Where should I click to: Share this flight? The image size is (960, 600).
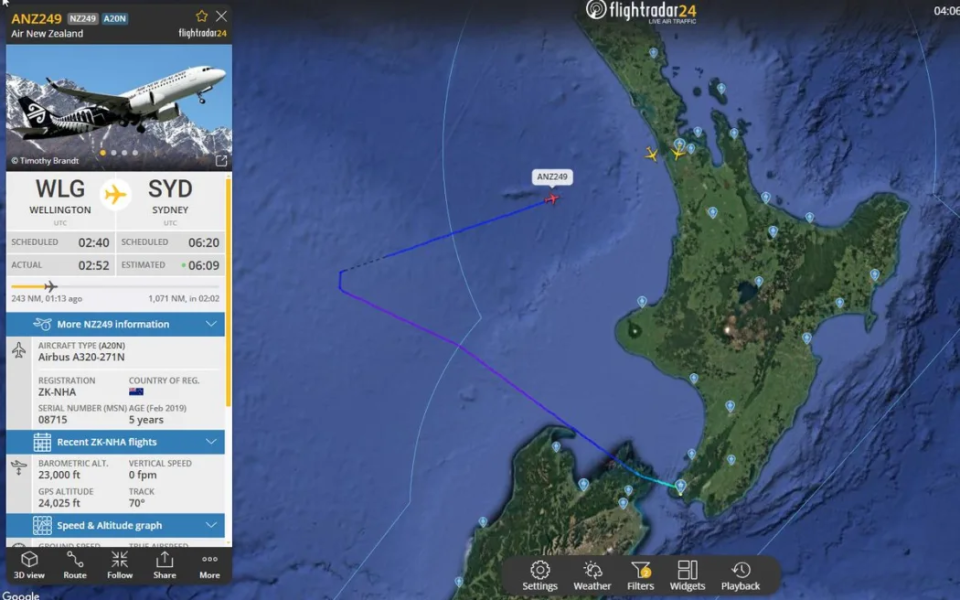click(165, 564)
